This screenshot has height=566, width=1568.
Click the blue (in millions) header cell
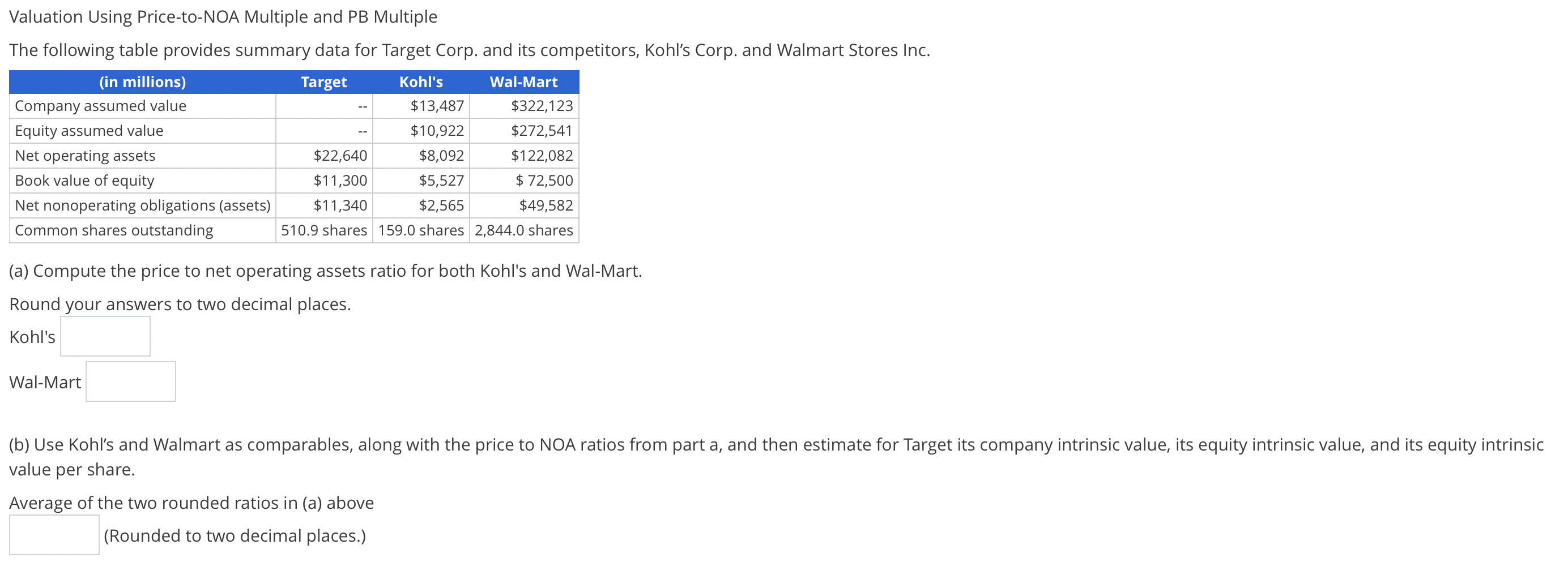pyautogui.click(x=141, y=82)
